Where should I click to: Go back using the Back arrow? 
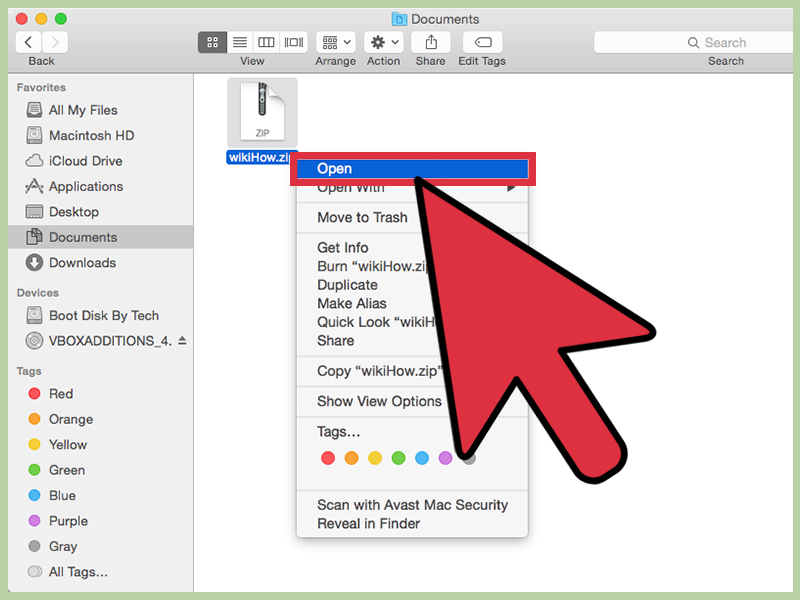point(29,42)
